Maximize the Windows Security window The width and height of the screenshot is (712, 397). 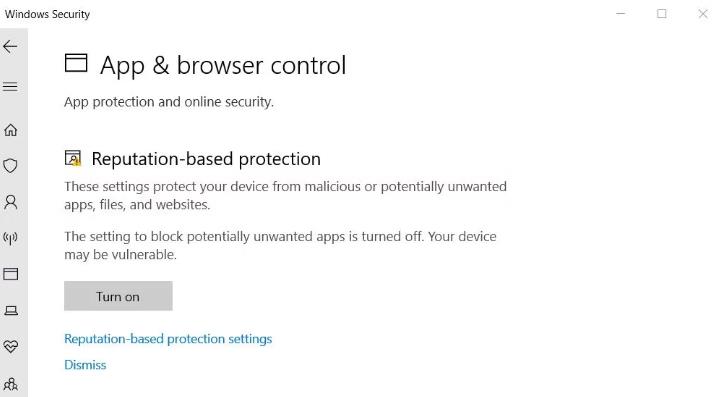662,14
